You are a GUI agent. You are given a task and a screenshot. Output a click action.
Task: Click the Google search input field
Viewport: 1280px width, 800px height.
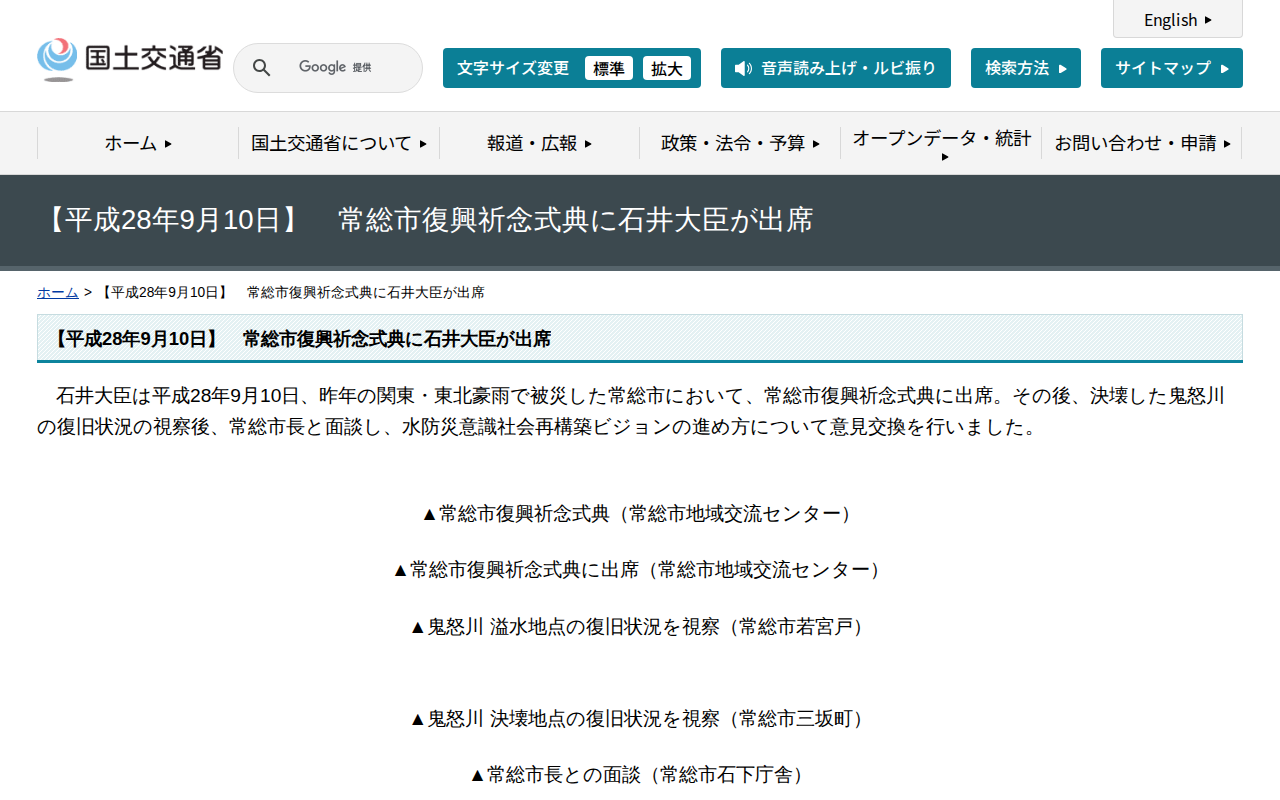(x=340, y=67)
